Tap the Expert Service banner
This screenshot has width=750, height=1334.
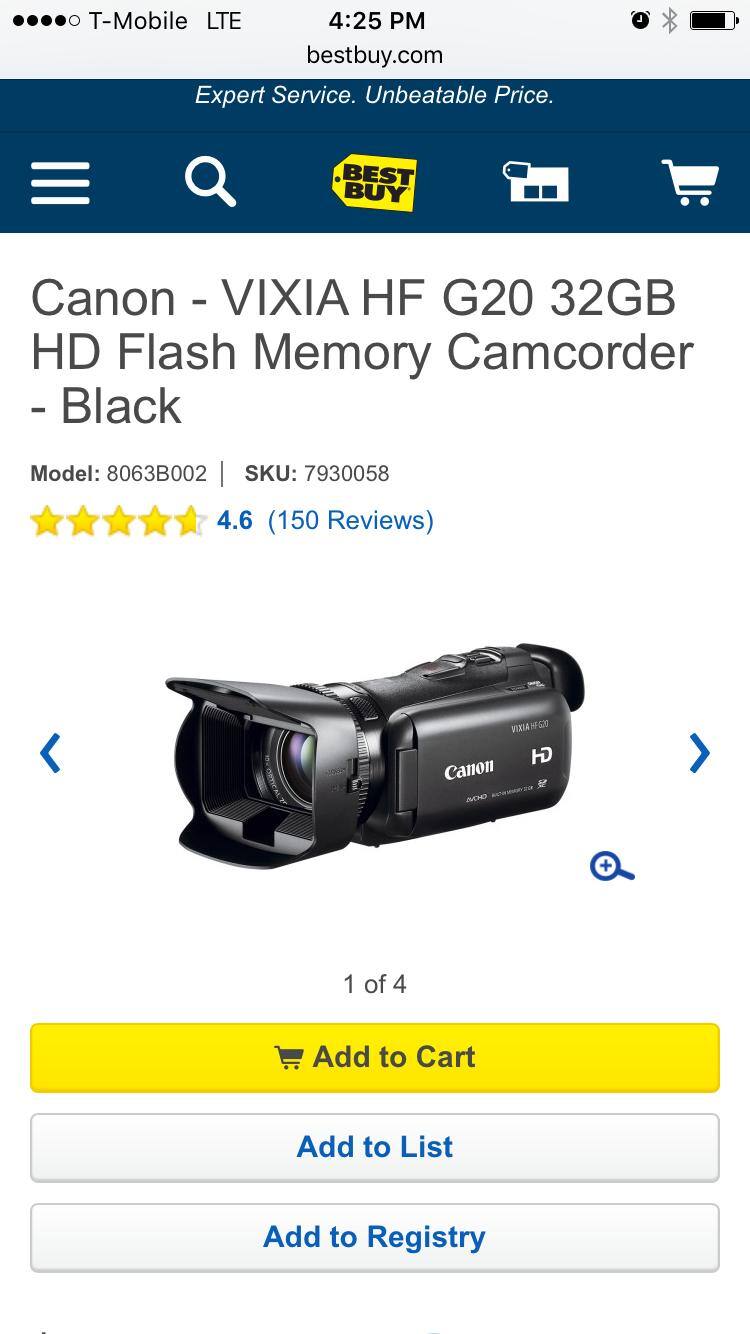point(375,96)
